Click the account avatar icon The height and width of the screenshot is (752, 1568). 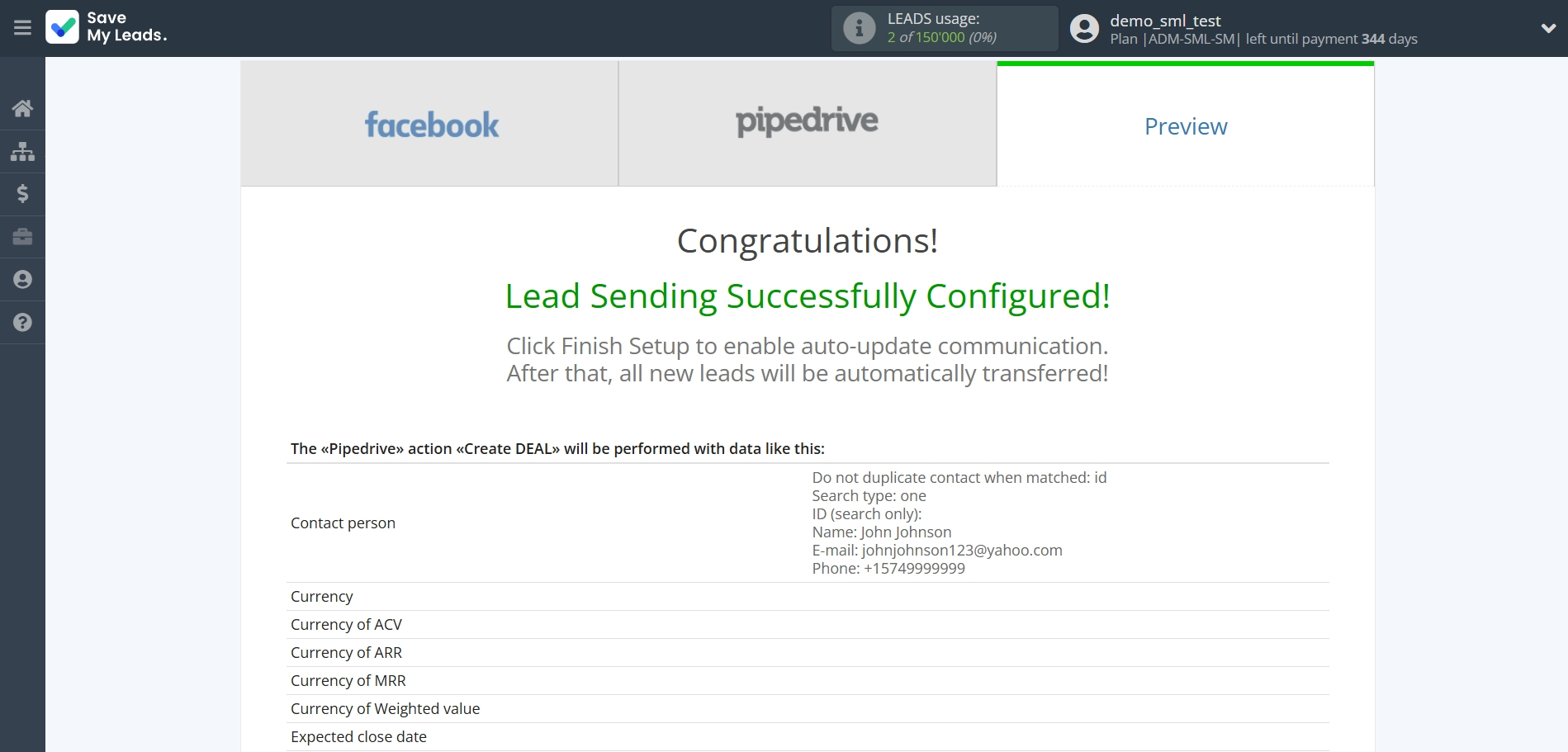click(1084, 28)
